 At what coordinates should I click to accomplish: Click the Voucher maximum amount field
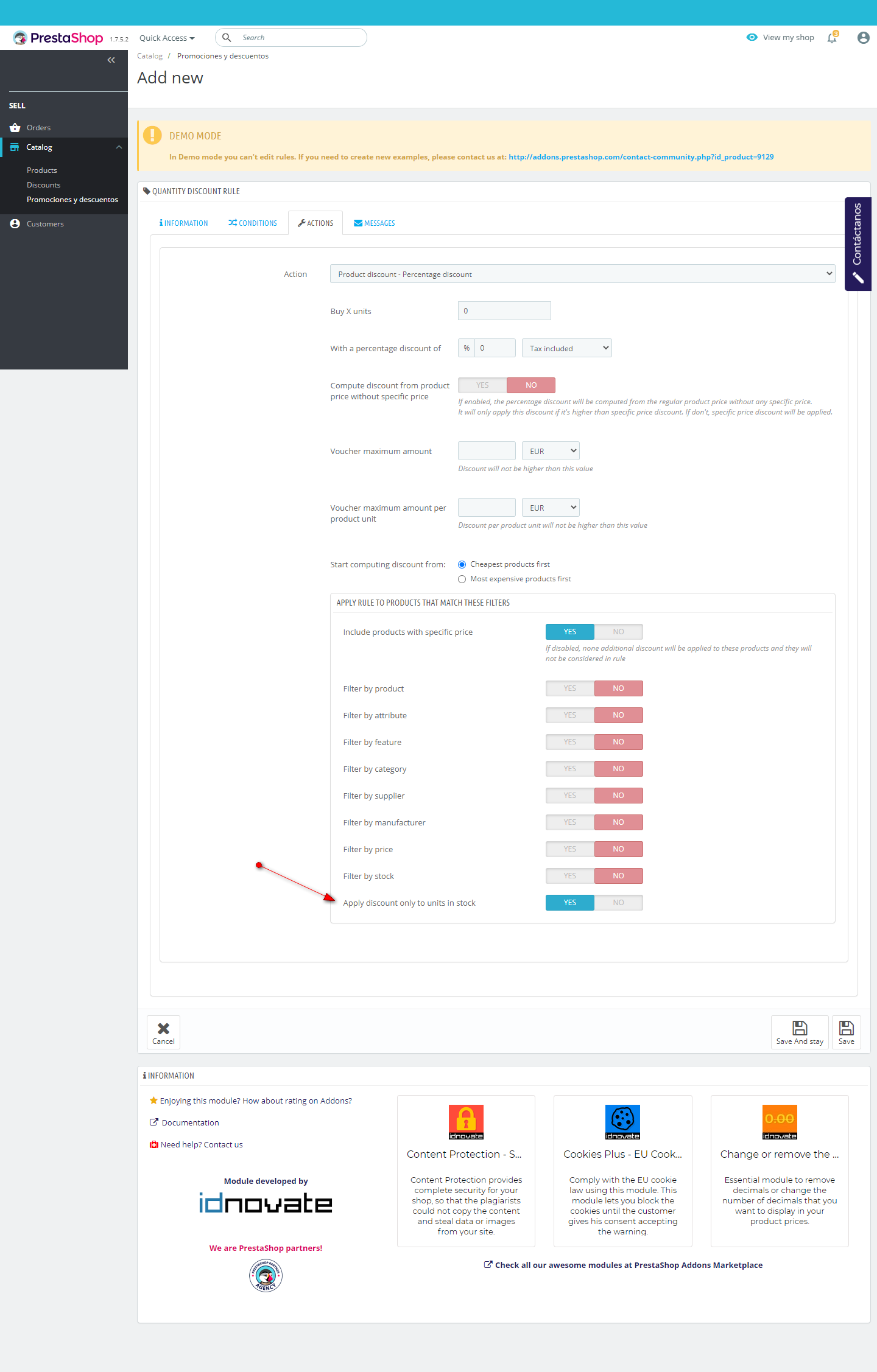487,451
